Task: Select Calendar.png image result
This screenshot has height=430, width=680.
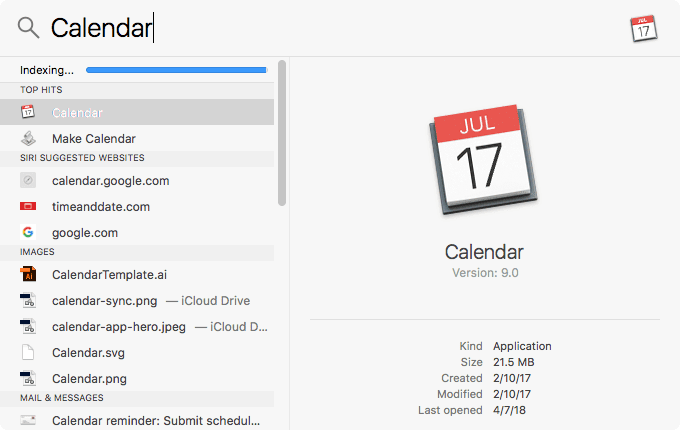Action: click(137, 378)
